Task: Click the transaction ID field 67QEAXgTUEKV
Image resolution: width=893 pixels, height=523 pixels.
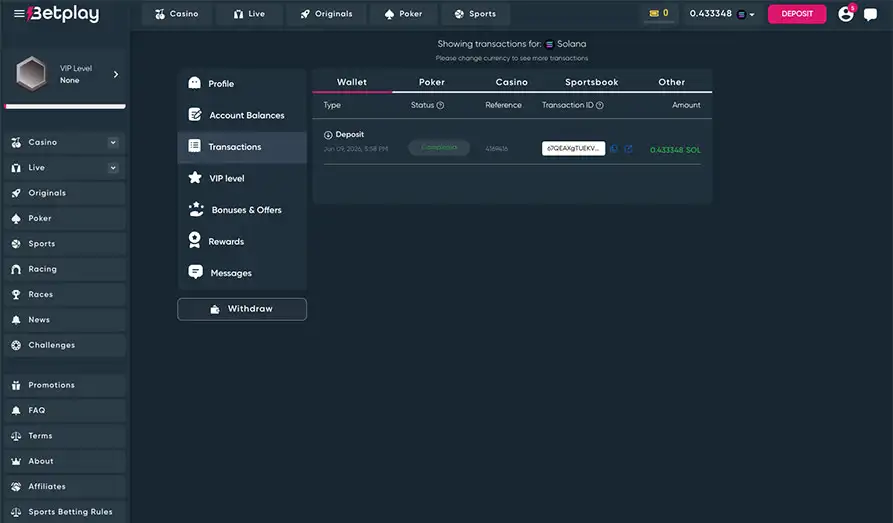Action: (574, 149)
